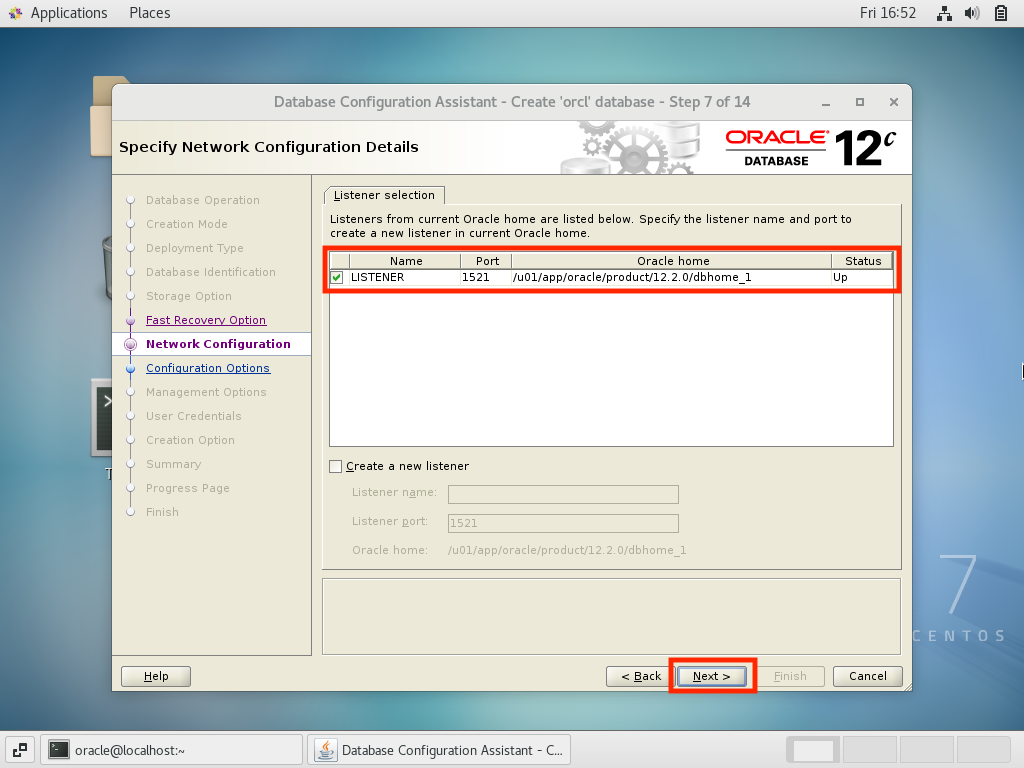Click the Status column header

point(863,261)
